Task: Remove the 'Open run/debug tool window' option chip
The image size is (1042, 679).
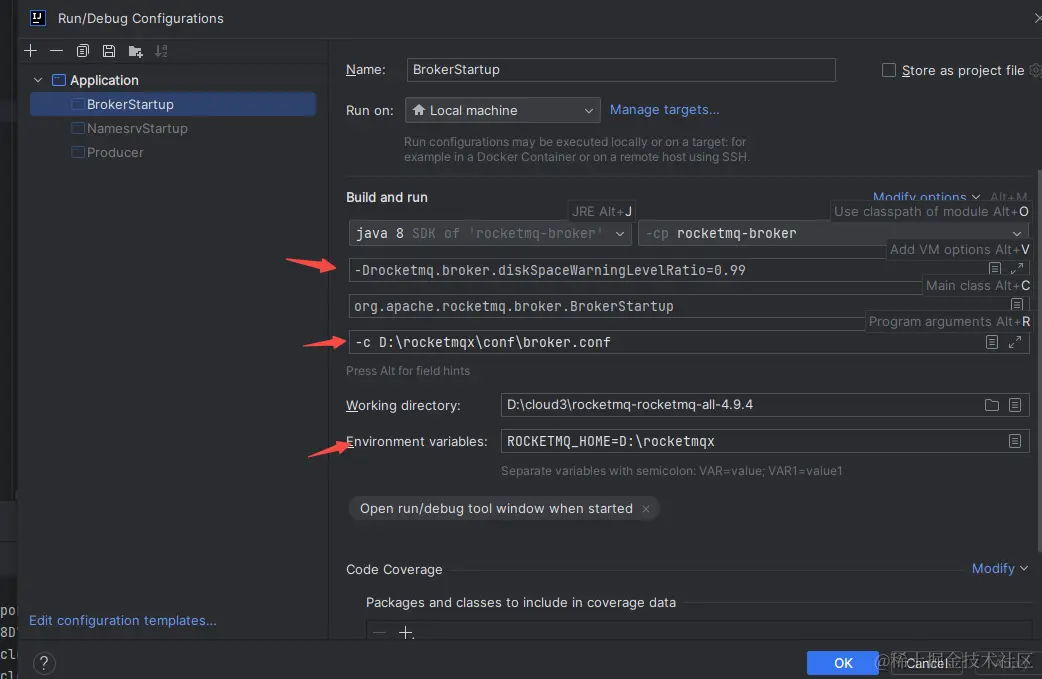Action: [646, 509]
